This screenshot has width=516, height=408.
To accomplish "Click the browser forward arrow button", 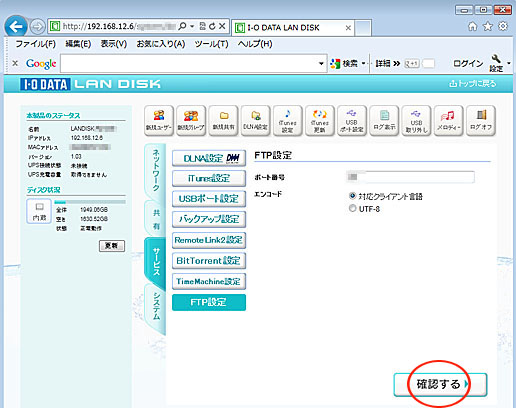I will tap(37, 27).
